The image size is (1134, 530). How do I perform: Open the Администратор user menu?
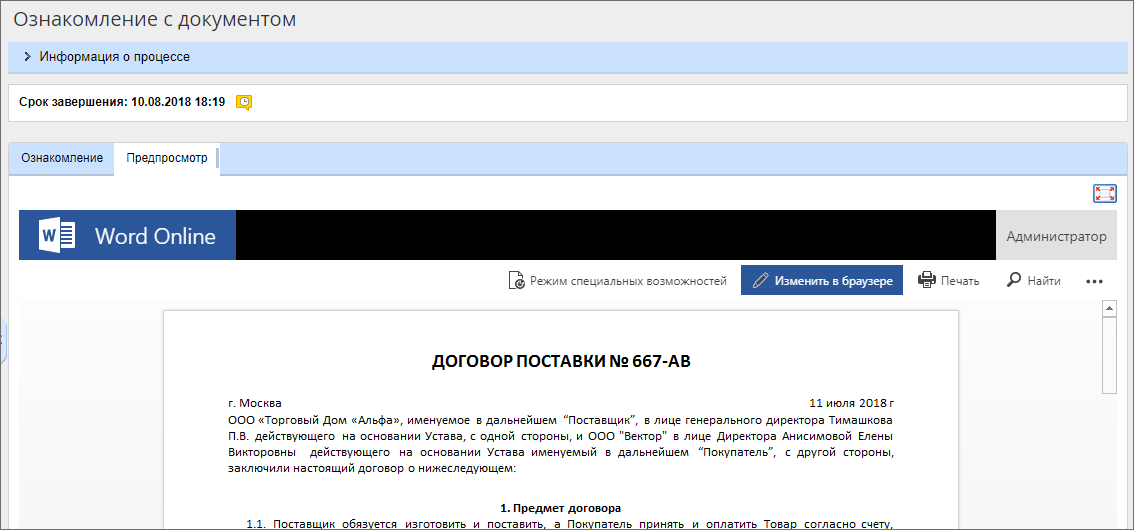pos(1056,236)
